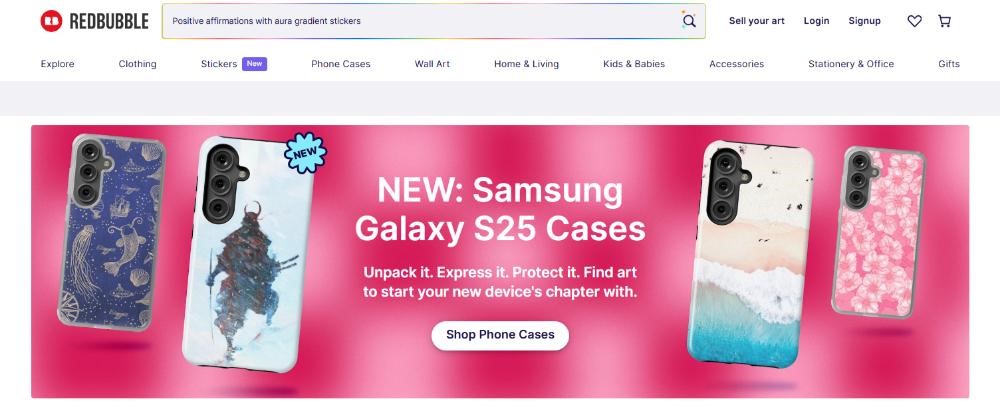1000x409 pixels.
Task: Go to Phone Cases category
Action: (341, 64)
